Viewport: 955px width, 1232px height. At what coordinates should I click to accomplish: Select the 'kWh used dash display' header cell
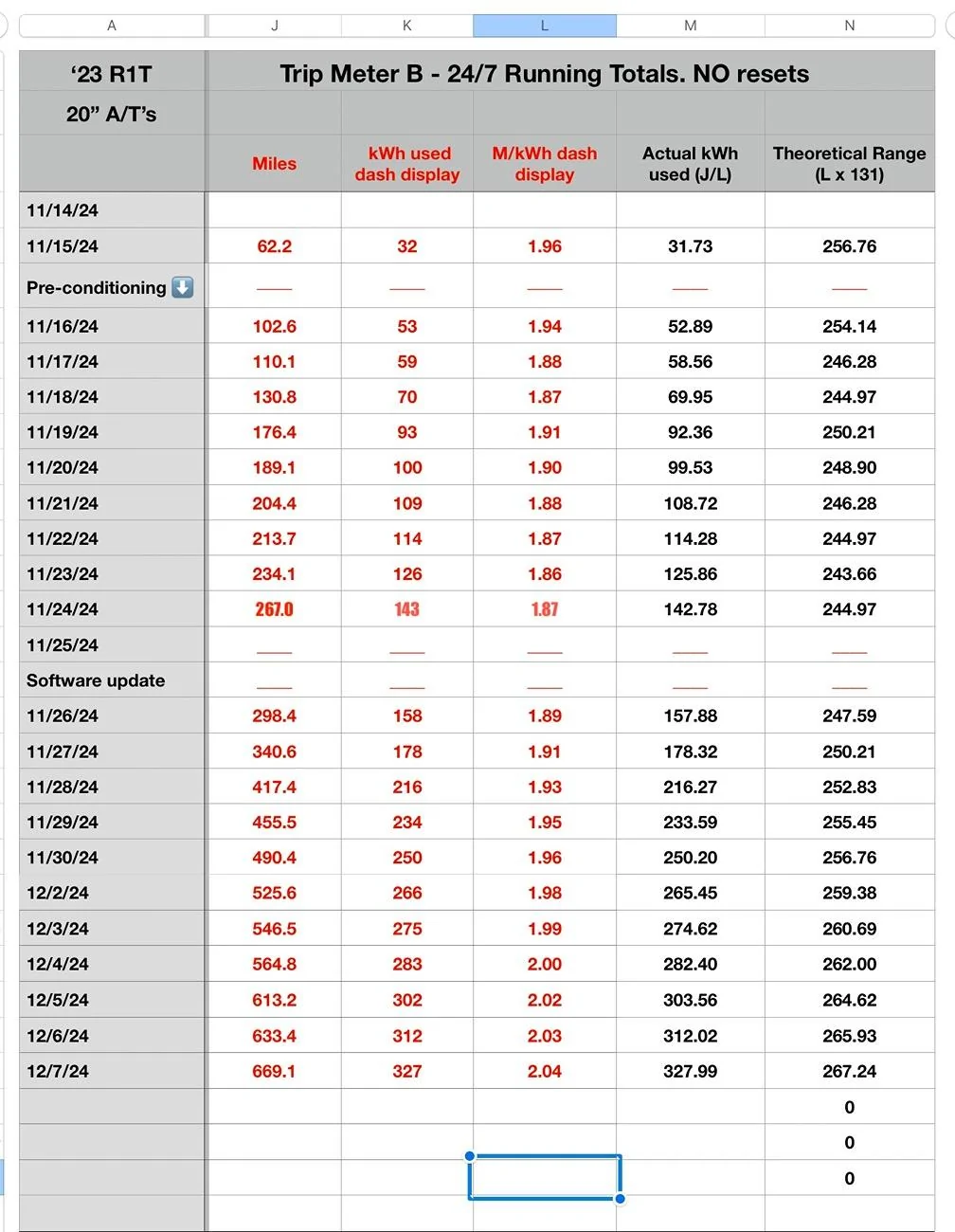pyautogui.click(x=407, y=164)
